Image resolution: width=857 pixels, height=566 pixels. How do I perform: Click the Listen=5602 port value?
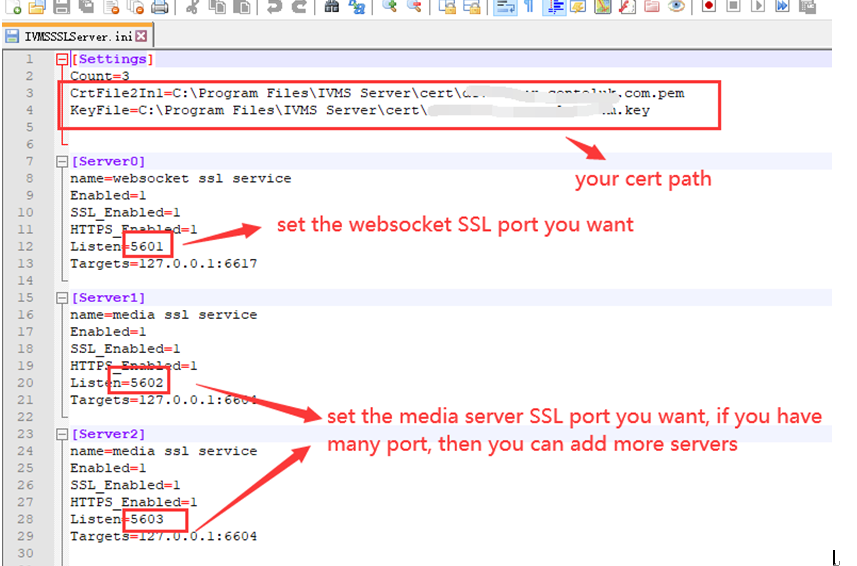pos(147,382)
